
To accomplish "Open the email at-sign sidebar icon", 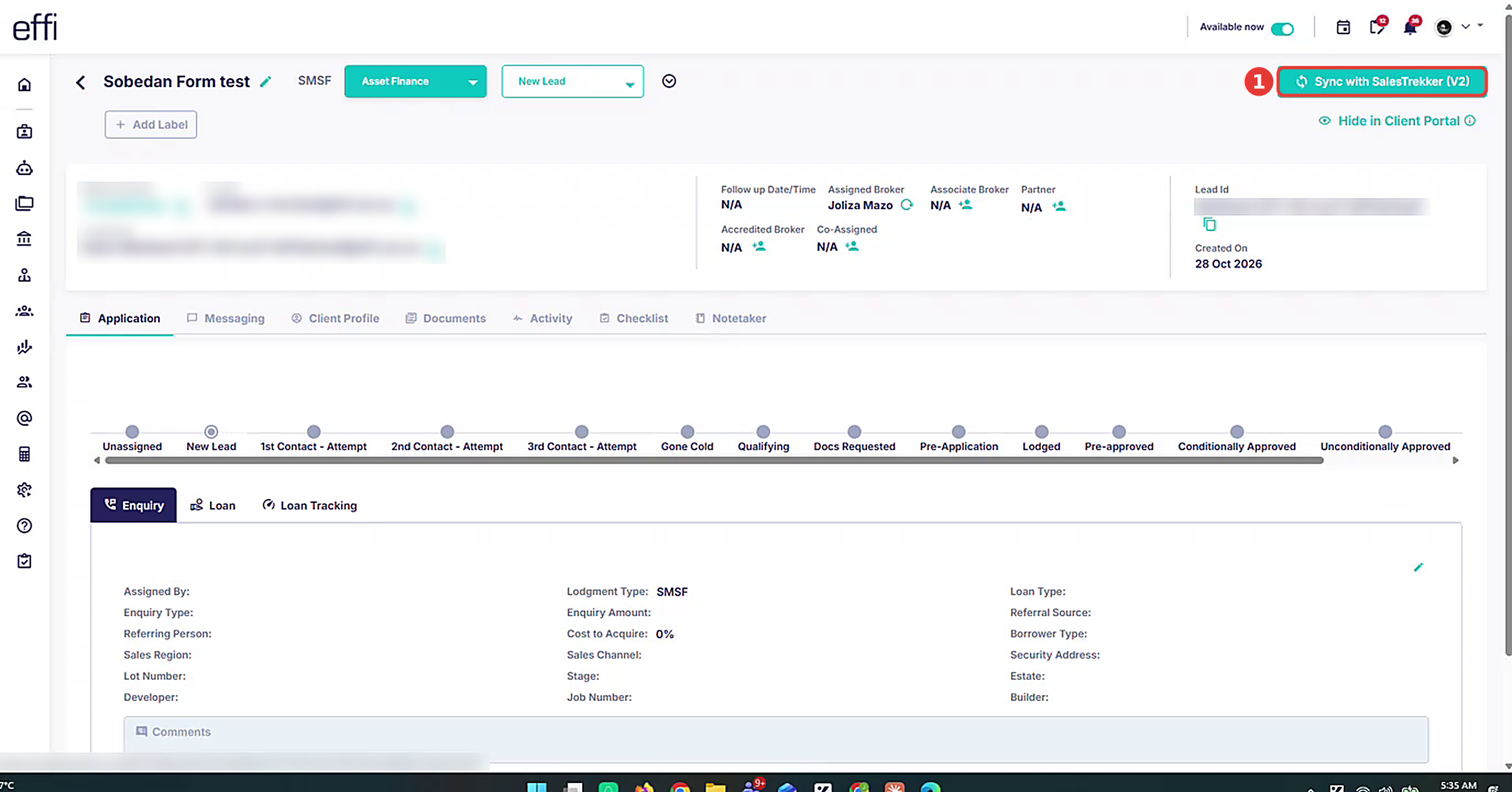I will pyautogui.click(x=24, y=419).
